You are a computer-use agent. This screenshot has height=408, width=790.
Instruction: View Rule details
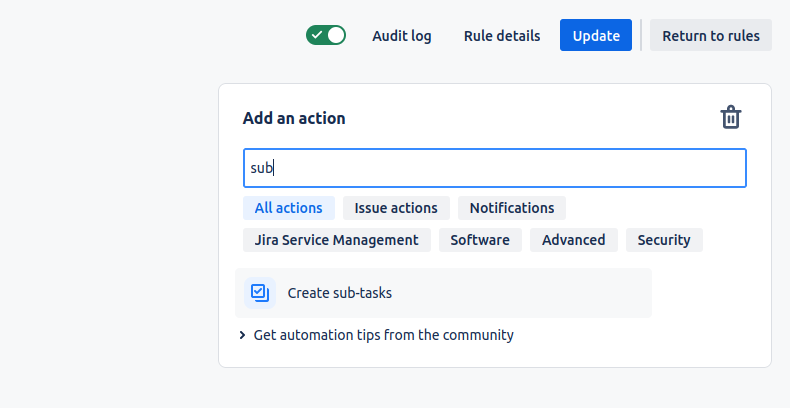[502, 35]
